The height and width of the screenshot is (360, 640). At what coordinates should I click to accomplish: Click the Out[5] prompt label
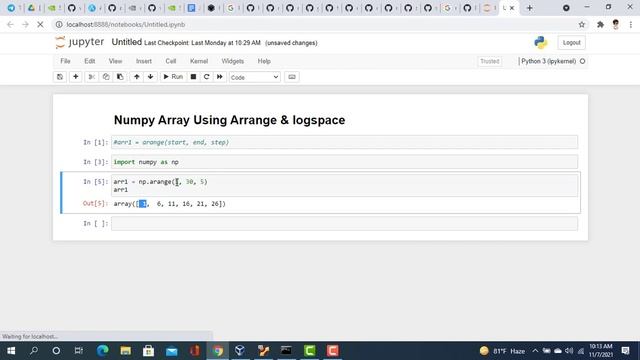(95, 203)
